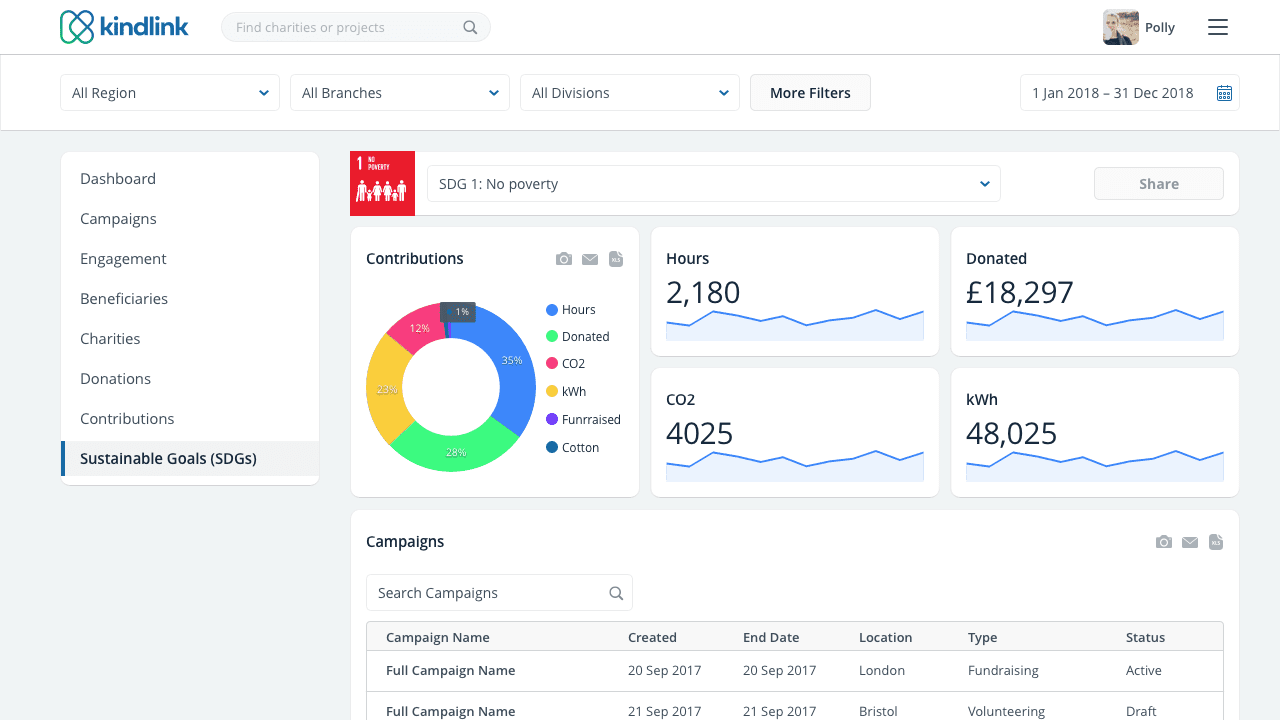Click camera icon in Campaigns panel
Image resolution: width=1280 pixels, height=720 pixels.
[x=1163, y=542]
